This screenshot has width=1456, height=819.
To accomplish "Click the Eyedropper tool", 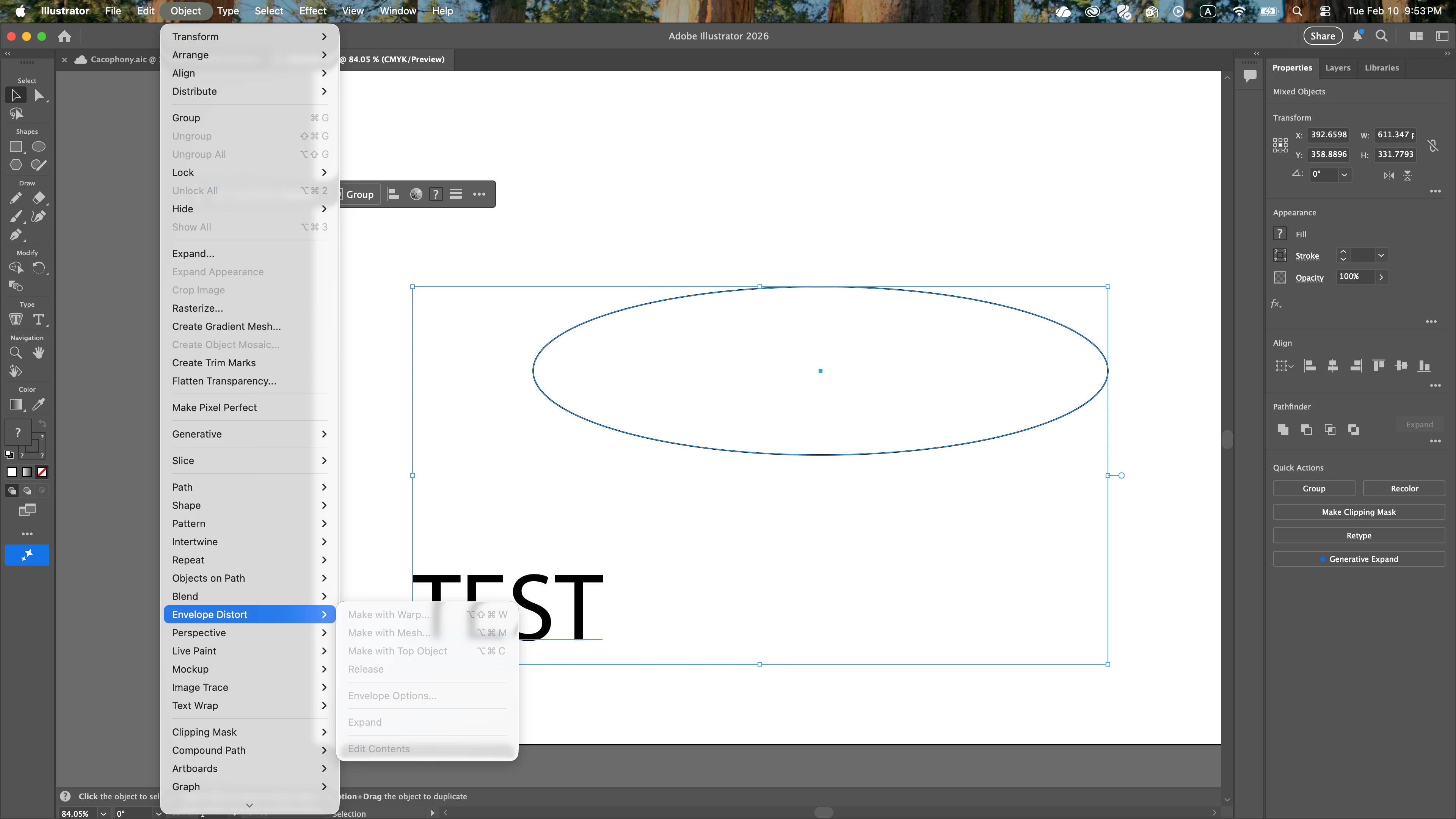I will [x=38, y=404].
